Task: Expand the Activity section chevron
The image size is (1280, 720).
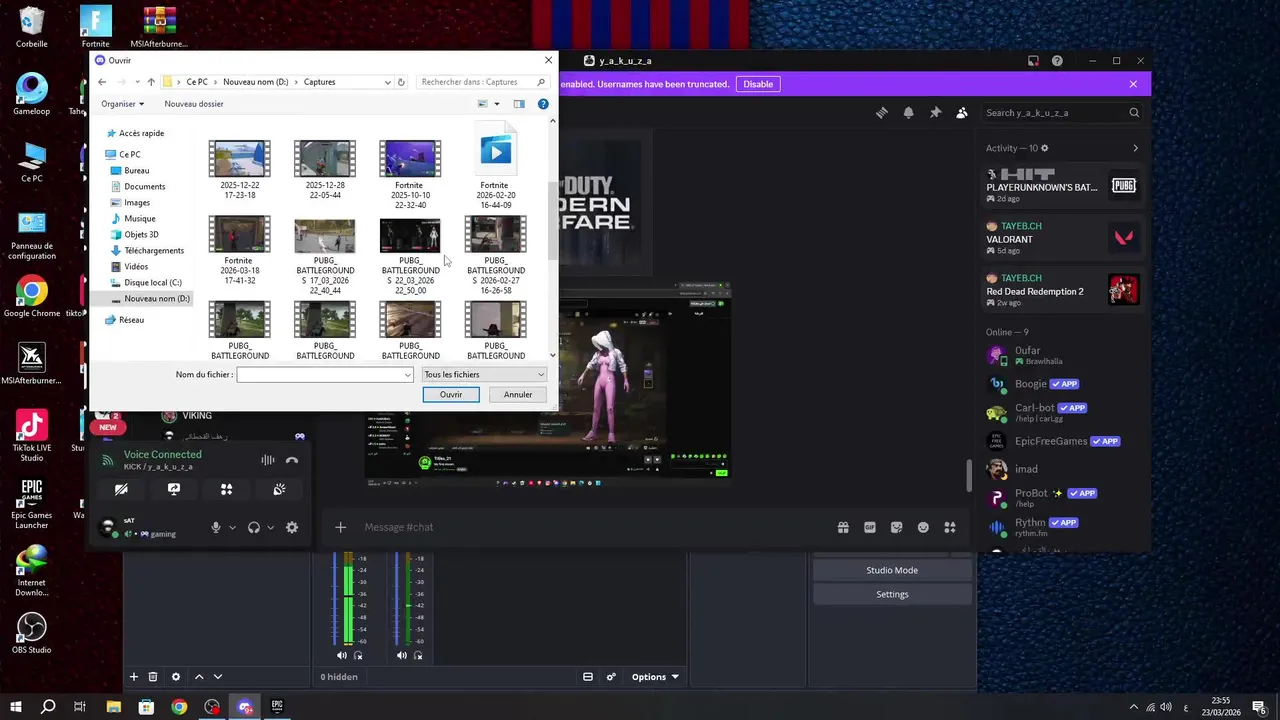Action: tap(1135, 148)
